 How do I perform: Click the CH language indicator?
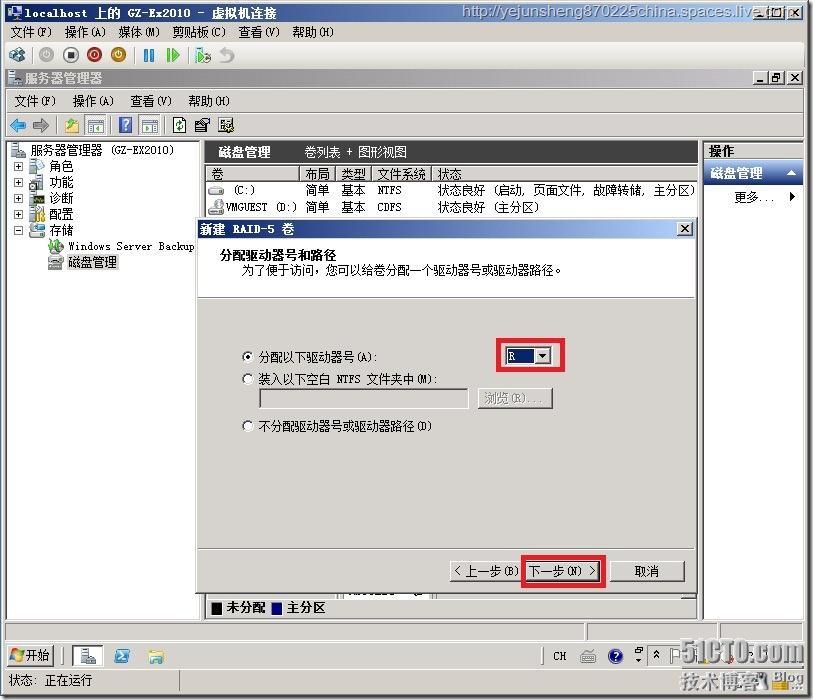[559, 656]
